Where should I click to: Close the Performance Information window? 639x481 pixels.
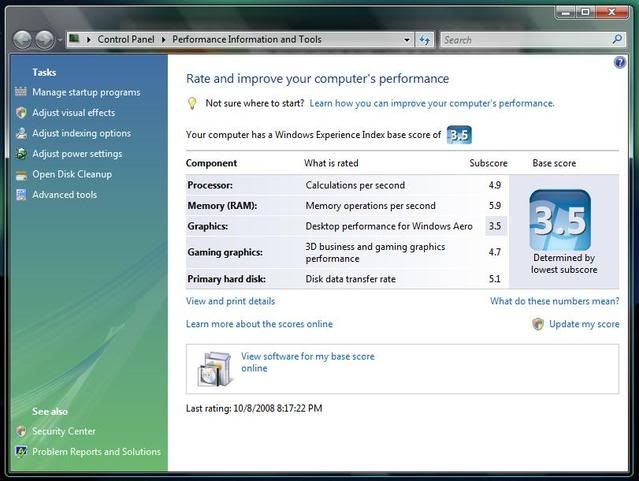click(611, 13)
